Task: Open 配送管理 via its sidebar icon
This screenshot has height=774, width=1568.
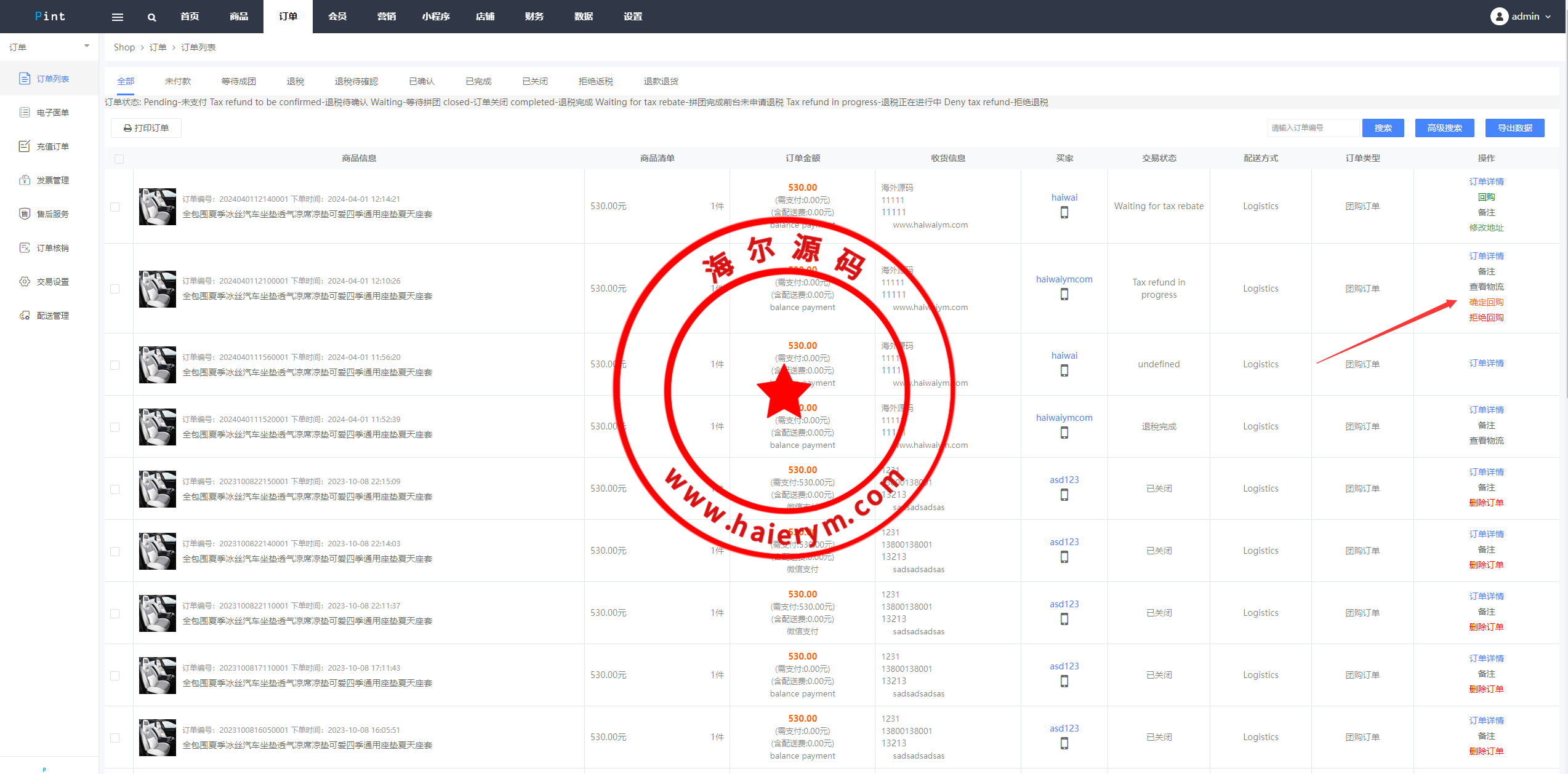Action: coord(25,315)
